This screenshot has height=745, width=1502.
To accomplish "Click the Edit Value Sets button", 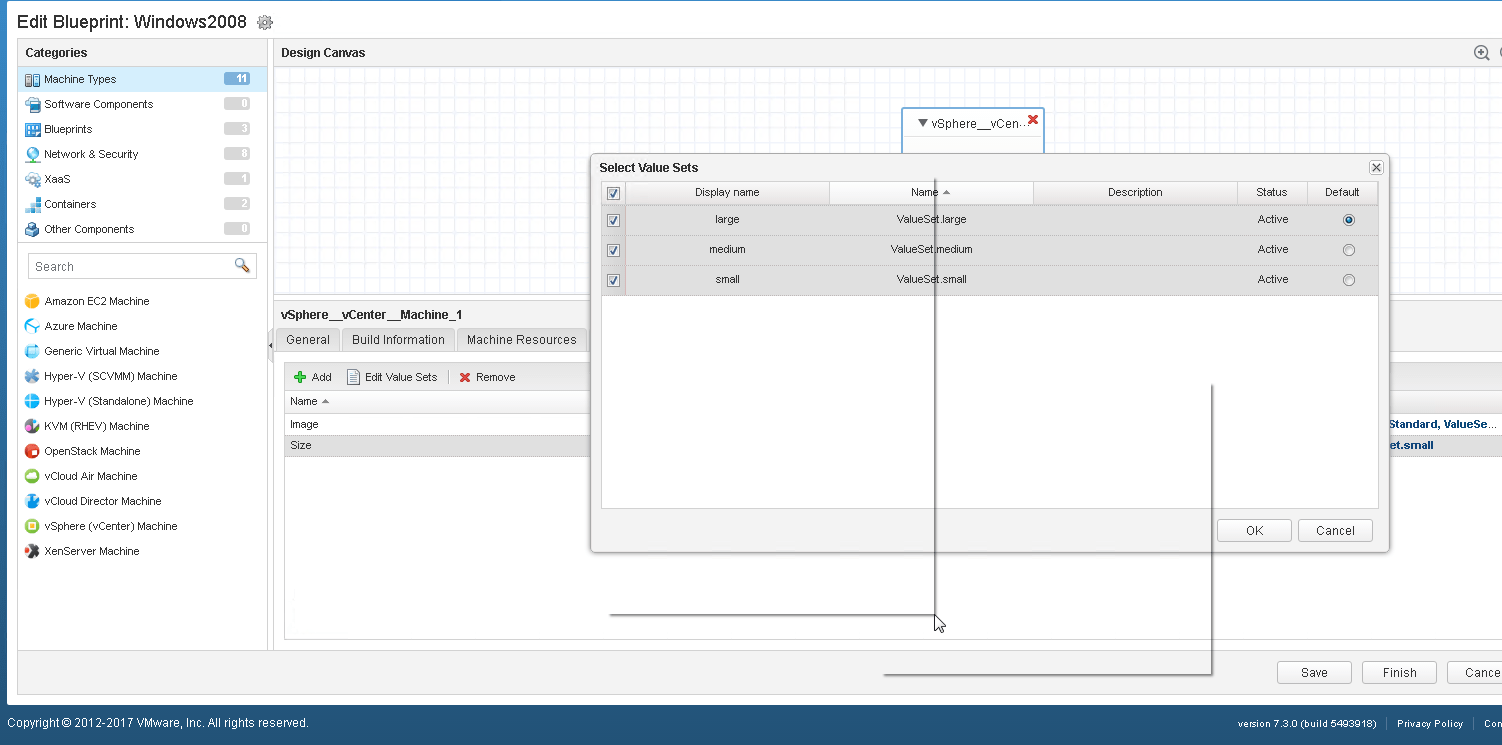I will click(392, 377).
